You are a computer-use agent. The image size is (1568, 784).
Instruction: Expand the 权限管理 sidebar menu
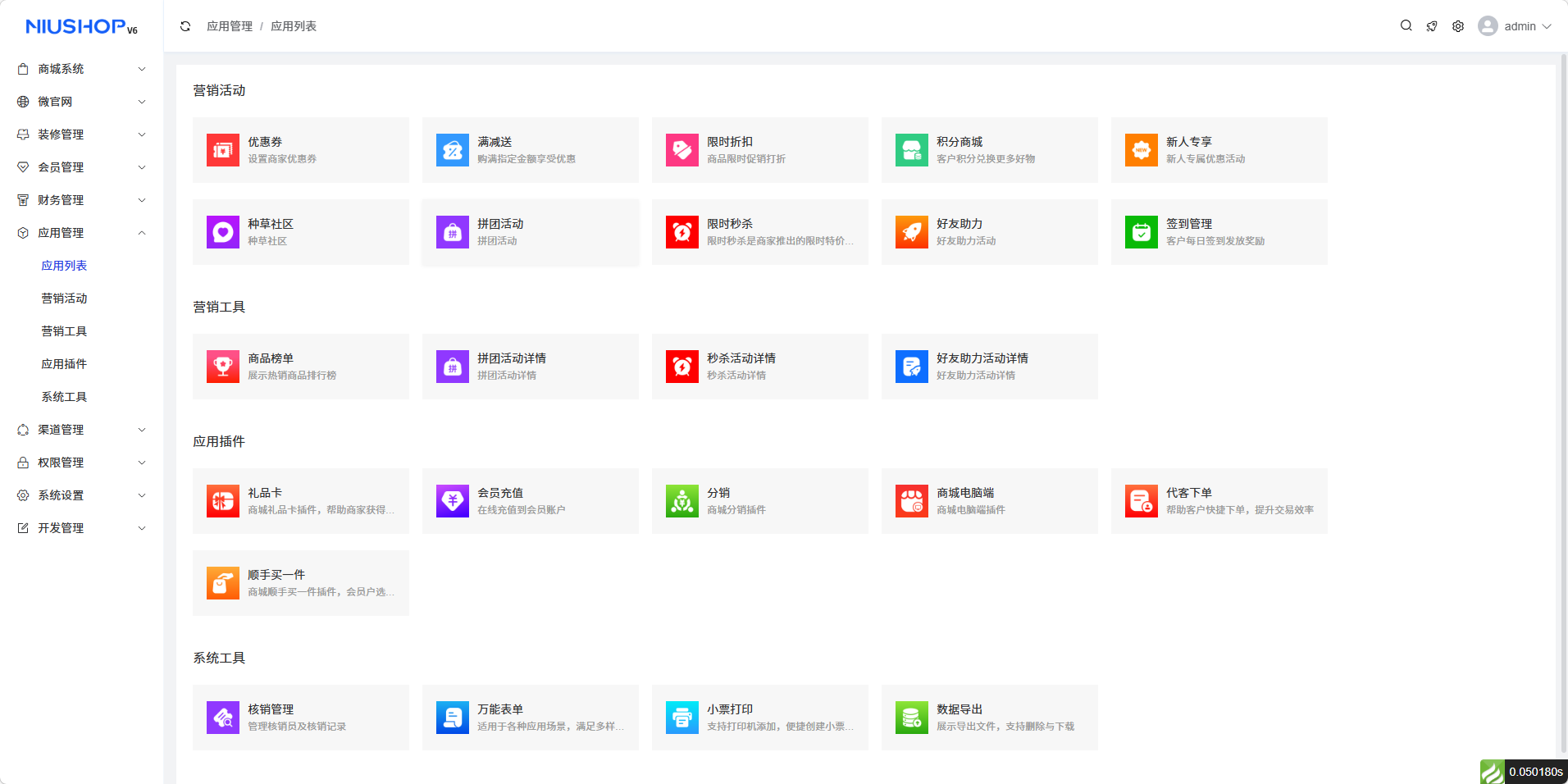[x=82, y=463]
